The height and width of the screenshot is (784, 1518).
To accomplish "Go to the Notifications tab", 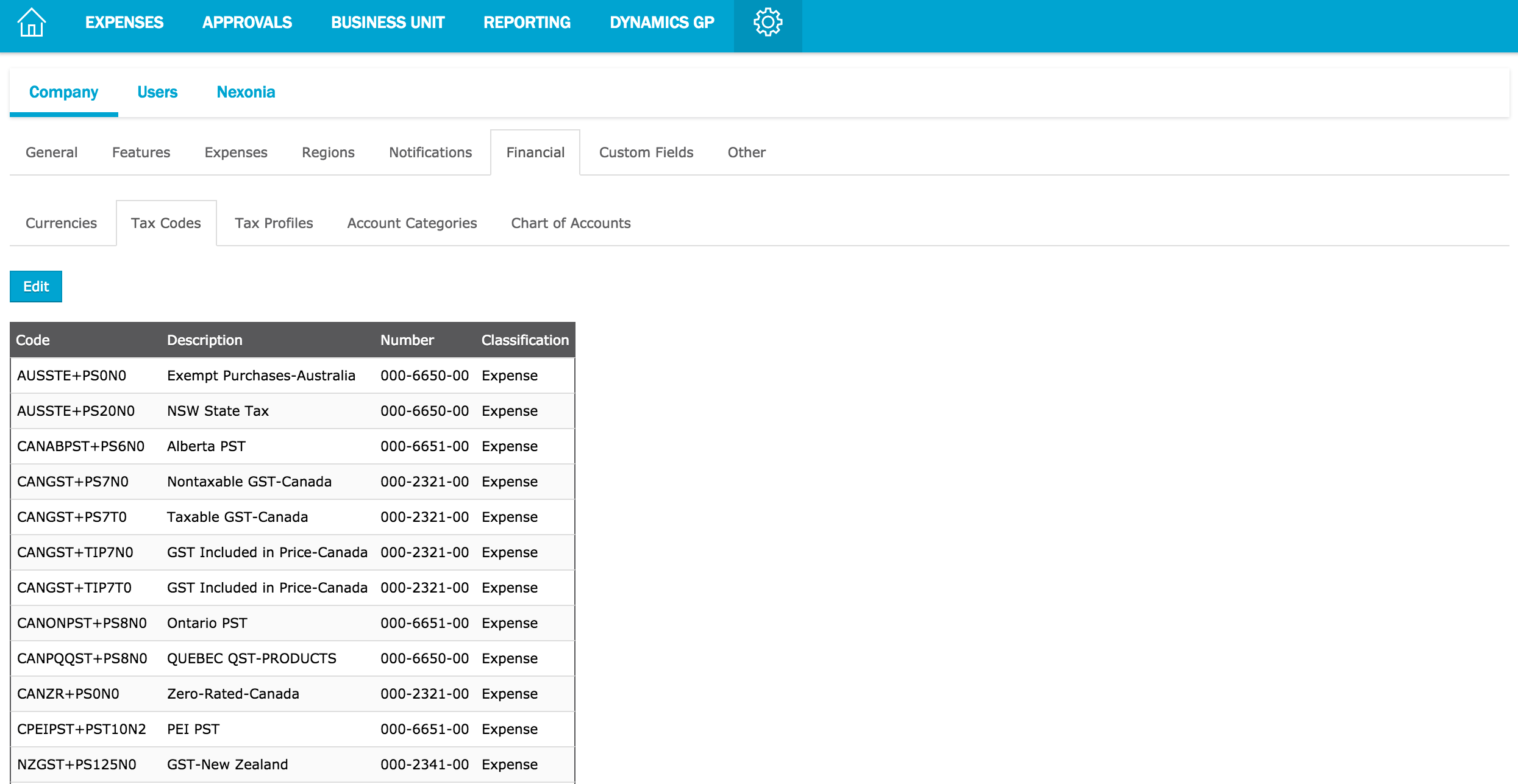I will (430, 152).
